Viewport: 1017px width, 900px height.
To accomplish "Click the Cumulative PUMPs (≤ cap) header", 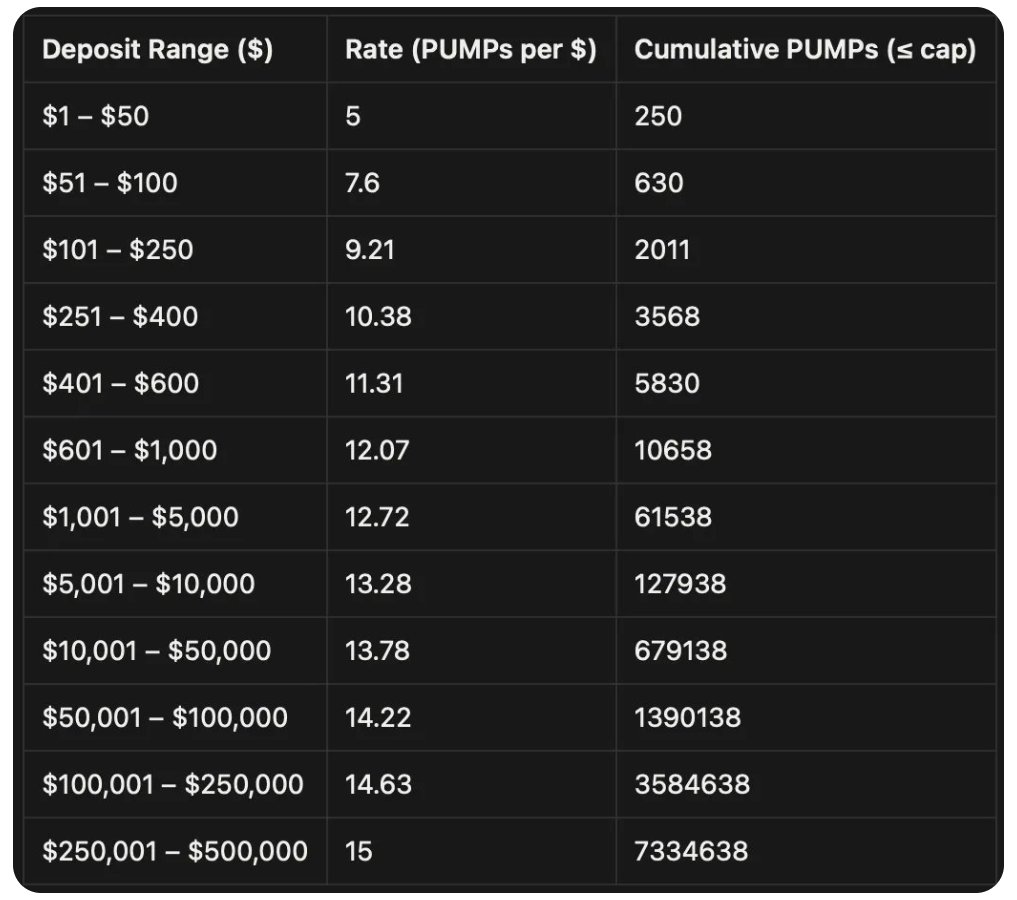I will 805,50.
